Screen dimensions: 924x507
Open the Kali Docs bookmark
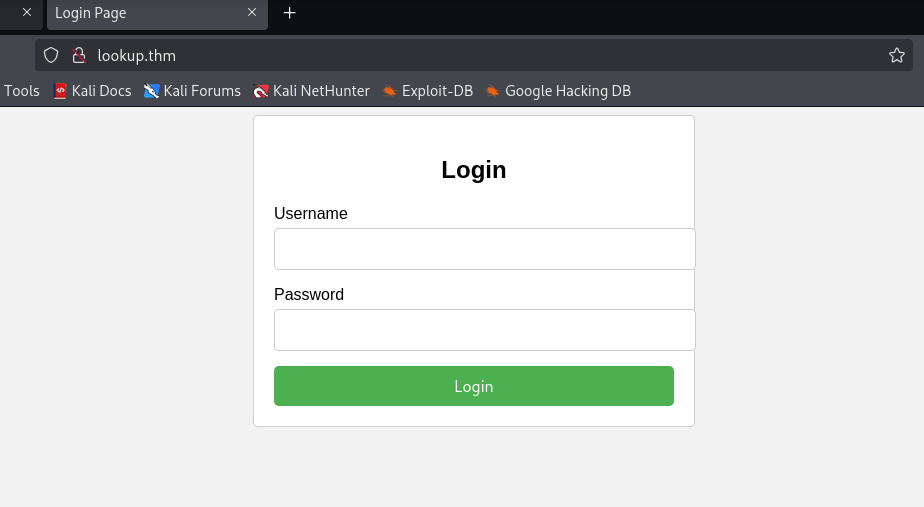click(92, 91)
